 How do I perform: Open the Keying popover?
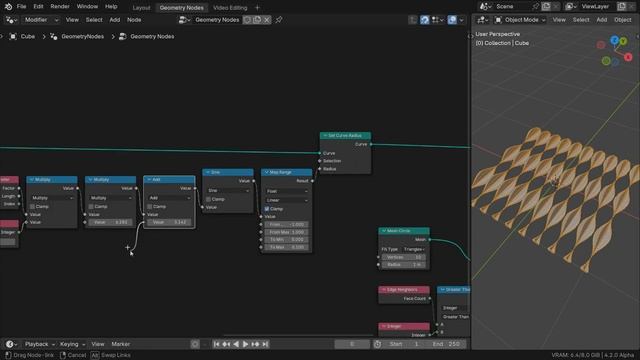pos(72,344)
